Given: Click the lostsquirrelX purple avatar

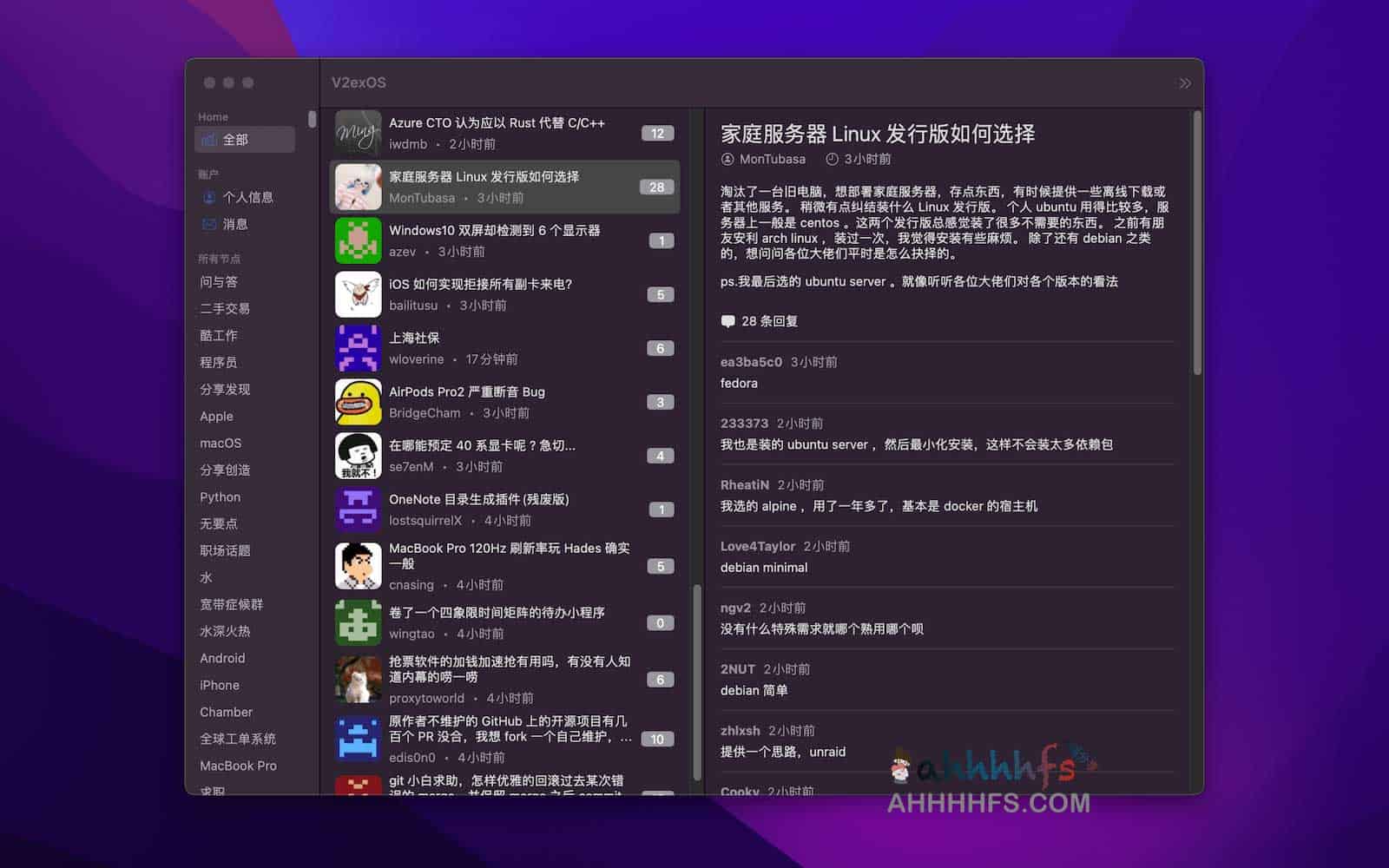Looking at the screenshot, I should (x=359, y=510).
